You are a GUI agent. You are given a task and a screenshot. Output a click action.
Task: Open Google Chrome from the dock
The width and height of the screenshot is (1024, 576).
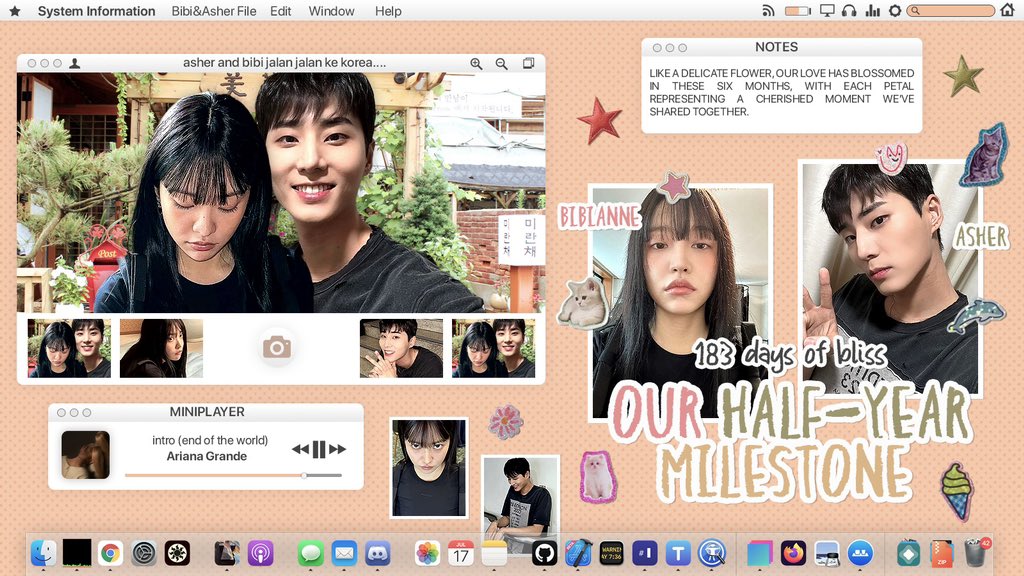pos(110,553)
